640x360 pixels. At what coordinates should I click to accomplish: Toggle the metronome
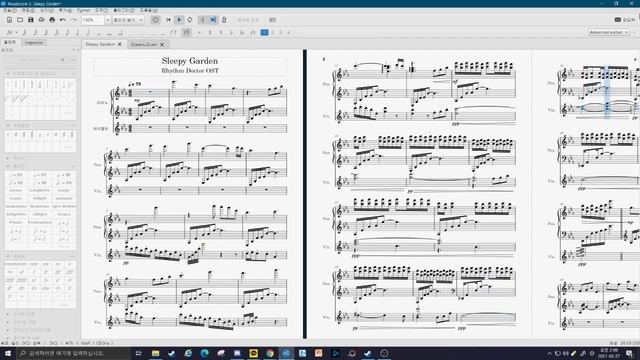pos(224,20)
